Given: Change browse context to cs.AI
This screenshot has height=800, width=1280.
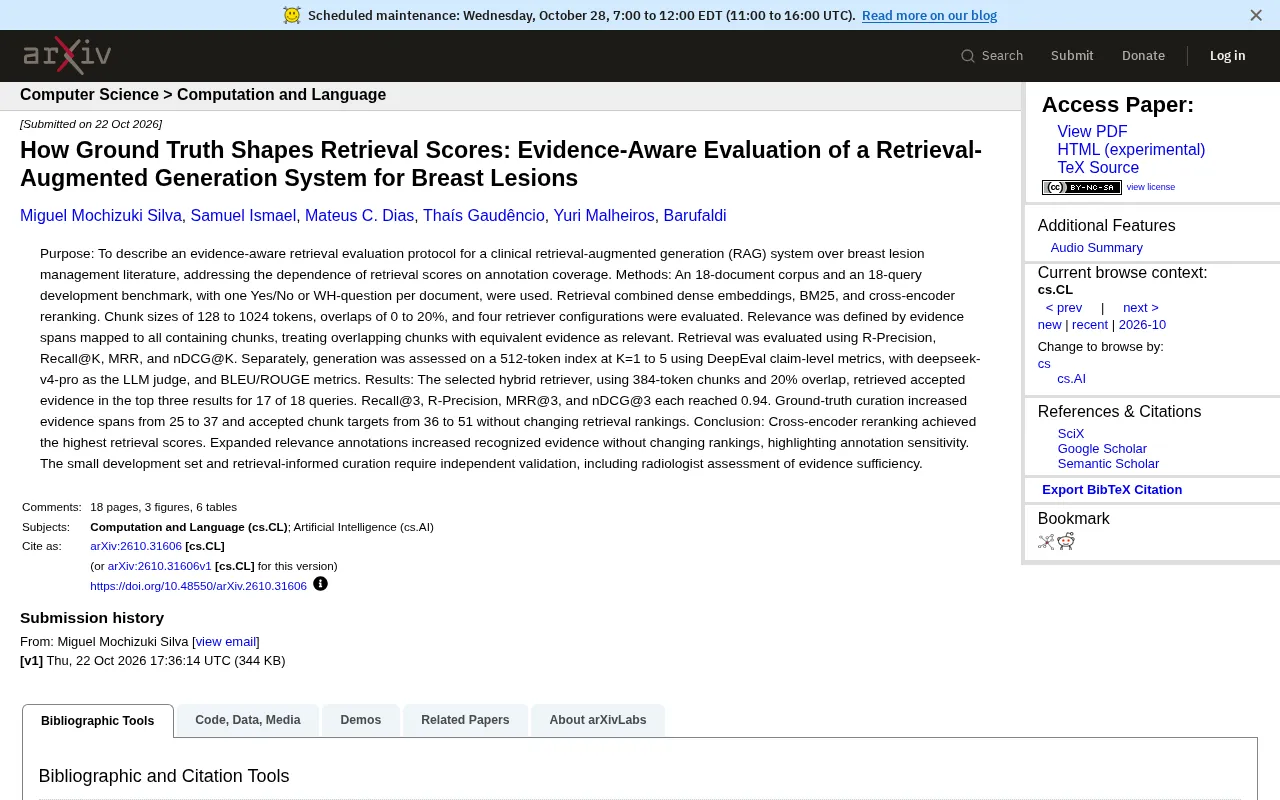Looking at the screenshot, I should 1071,379.
